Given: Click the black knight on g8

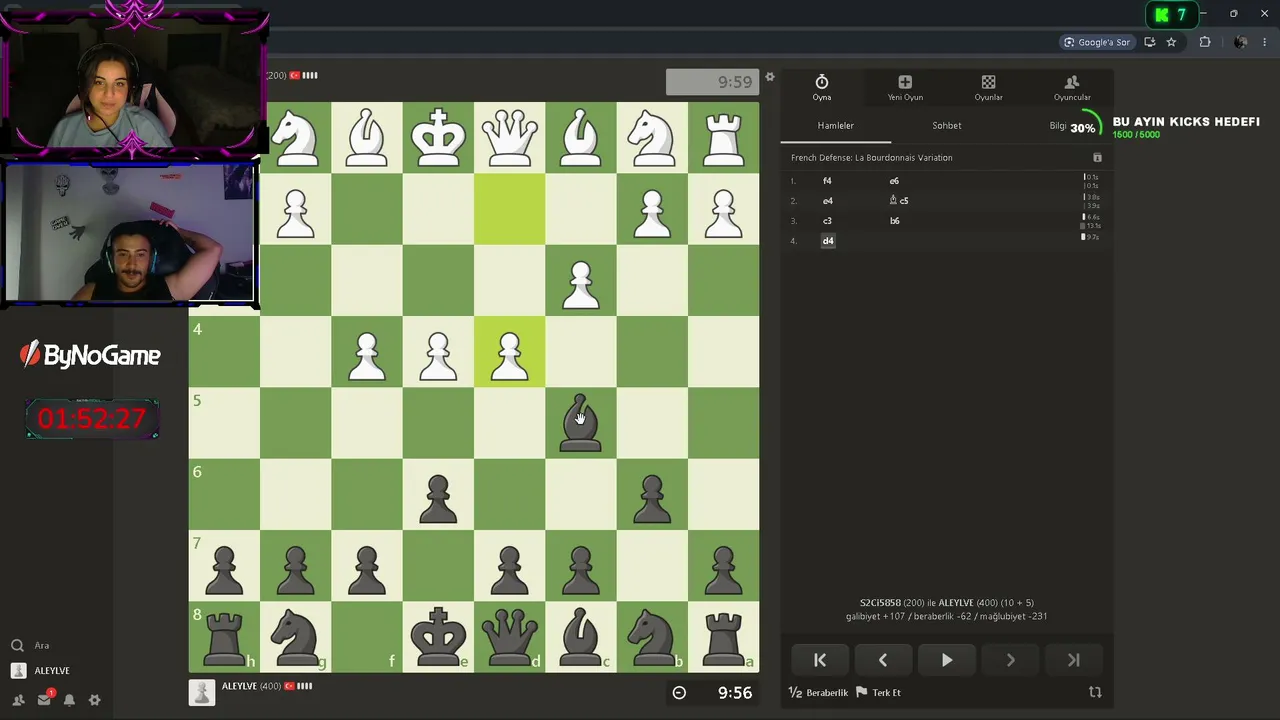Looking at the screenshot, I should (x=295, y=637).
